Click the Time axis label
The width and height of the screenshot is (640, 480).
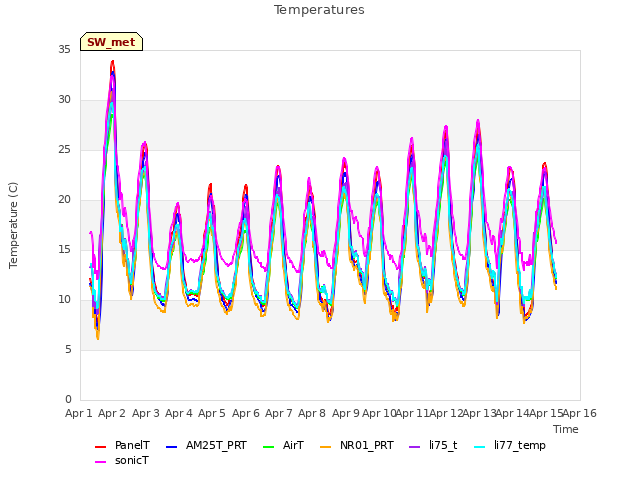click(x=566, y=429)
